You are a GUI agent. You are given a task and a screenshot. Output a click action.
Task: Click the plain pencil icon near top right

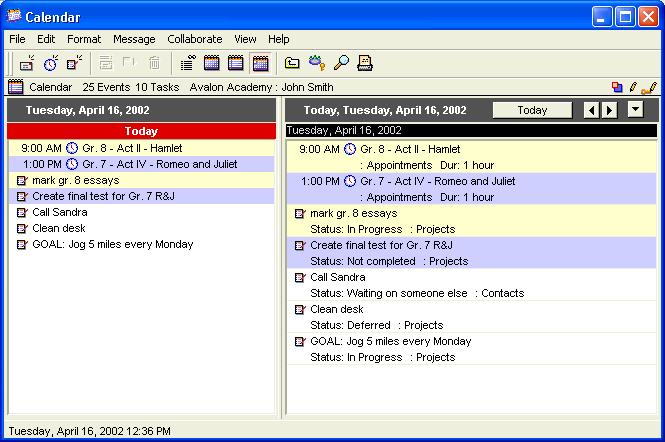point(632,88)
